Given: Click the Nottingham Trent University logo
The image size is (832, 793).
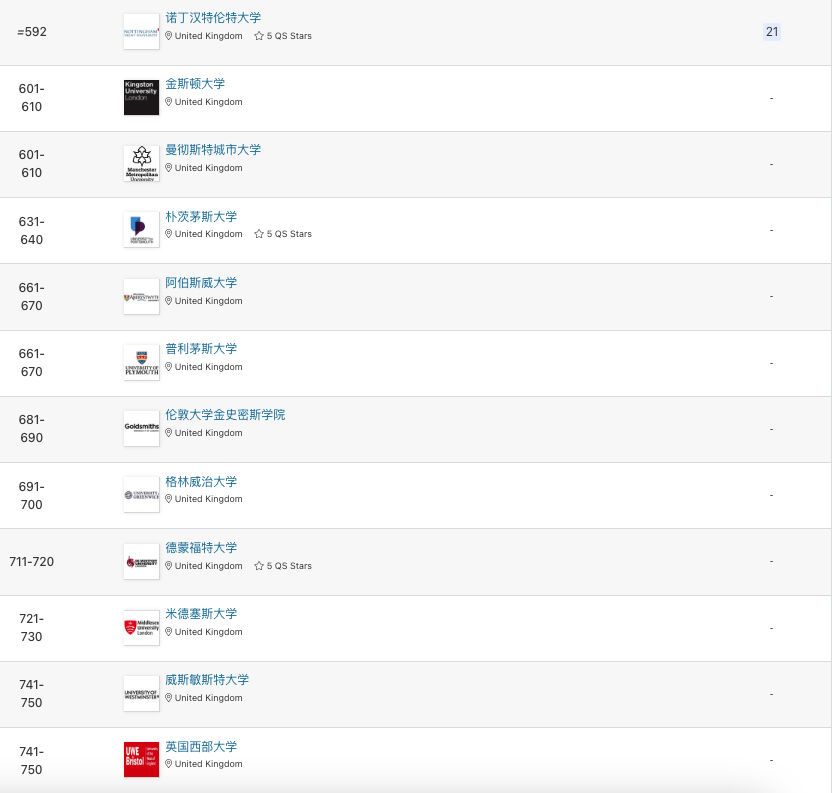Looking at the screenshot, I should [141, 32].
